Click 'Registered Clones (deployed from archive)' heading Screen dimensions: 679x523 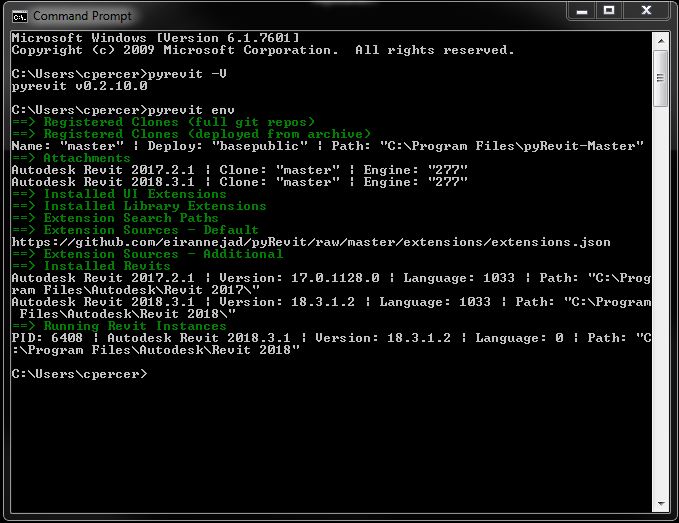191,134
